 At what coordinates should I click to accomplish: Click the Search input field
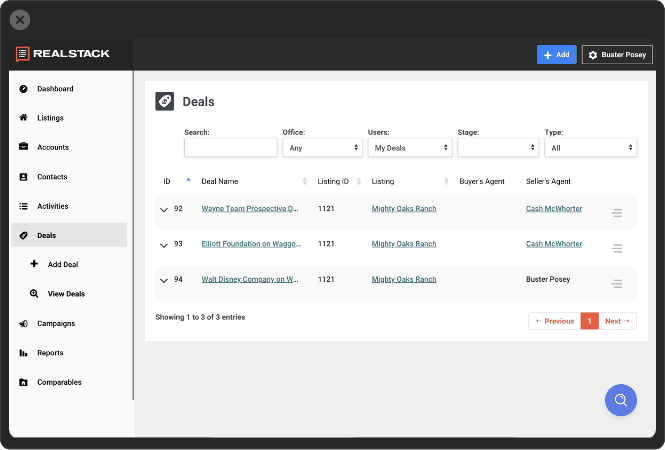230,147
